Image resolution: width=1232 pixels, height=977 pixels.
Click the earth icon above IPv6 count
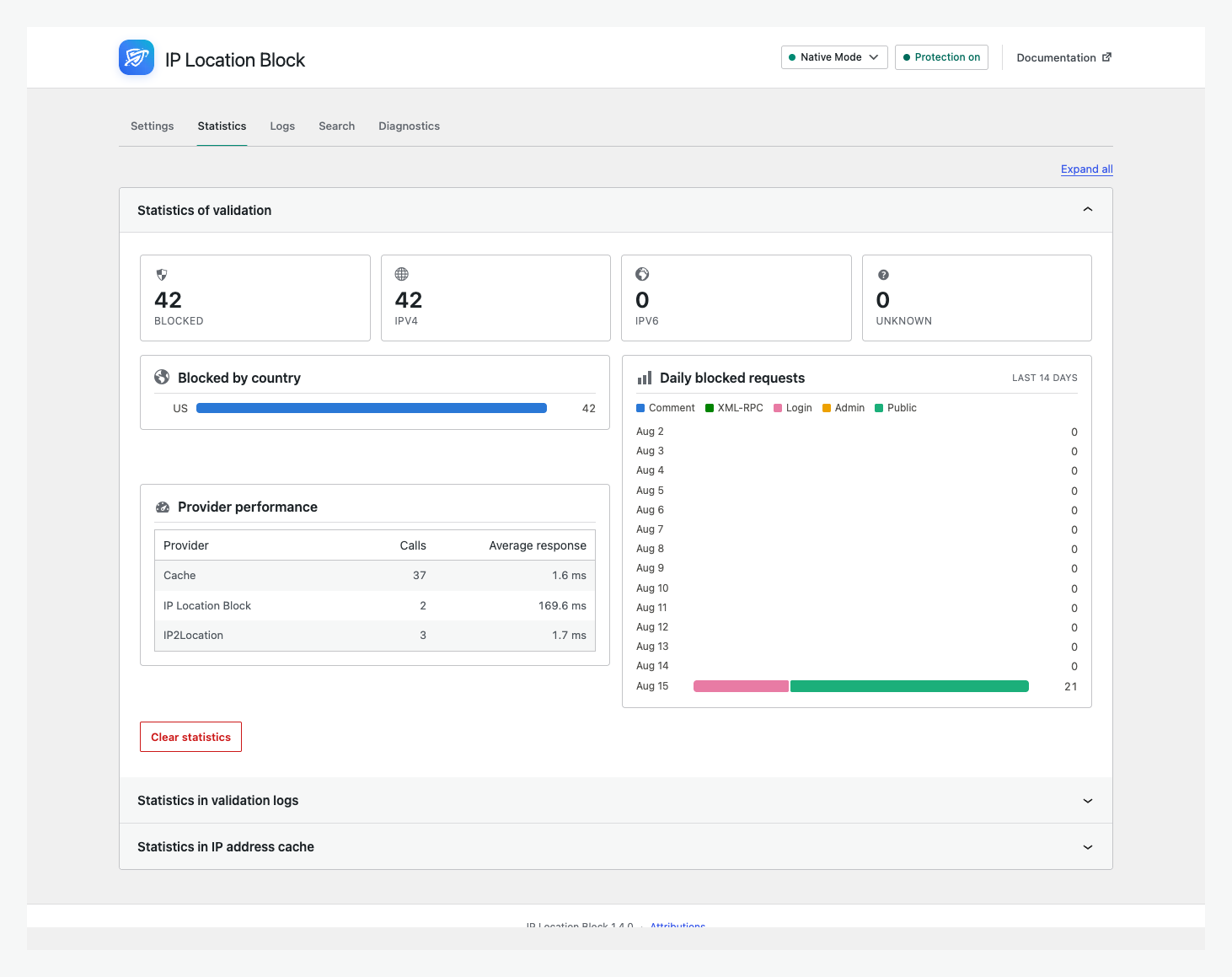(642, 274)
